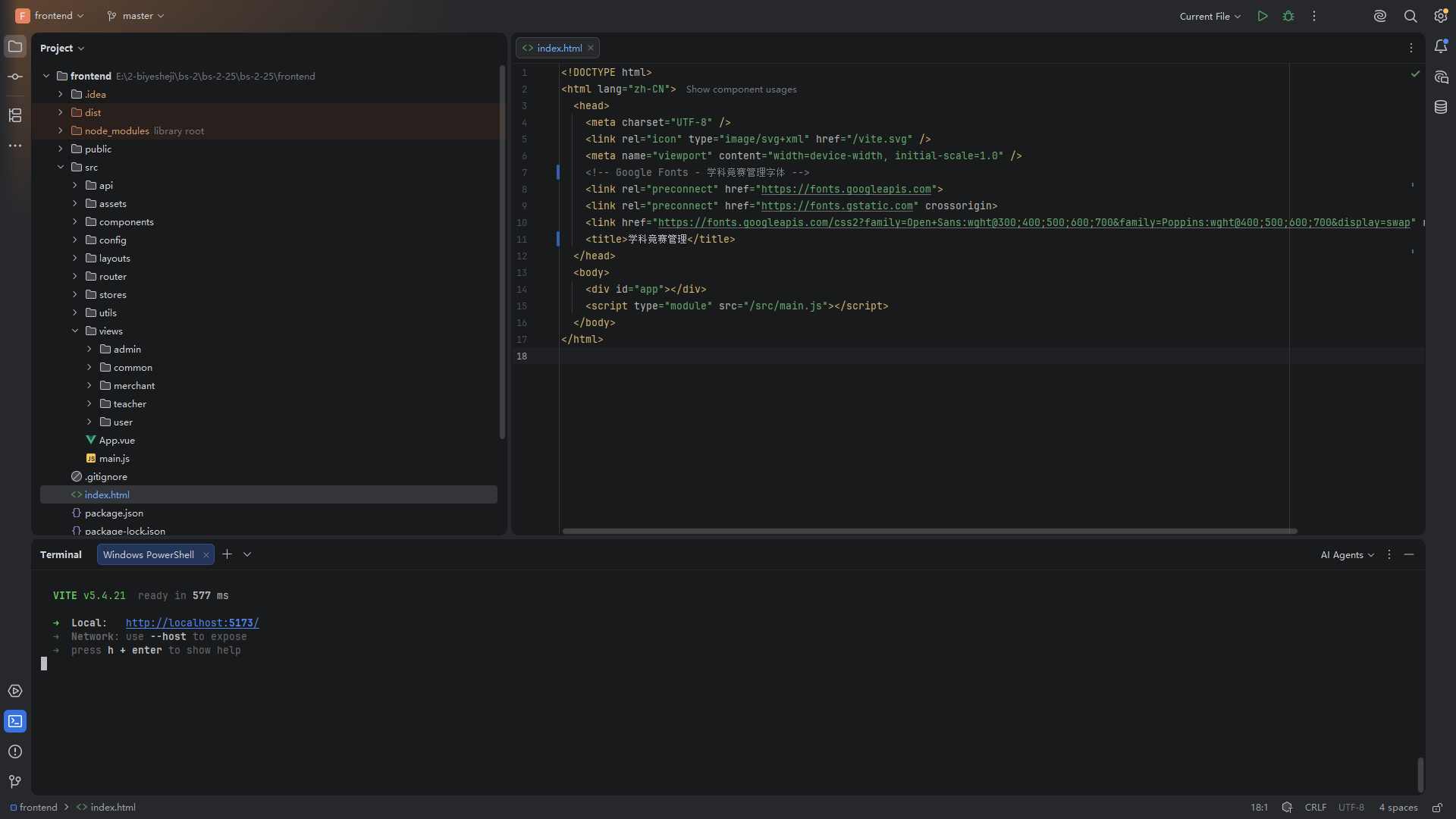
Task: Run the current file with play icon
Action: point(1263,16)
